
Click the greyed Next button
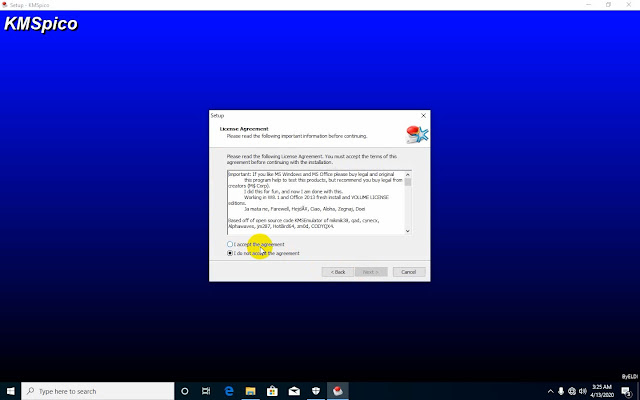click(x=371, y=272)
